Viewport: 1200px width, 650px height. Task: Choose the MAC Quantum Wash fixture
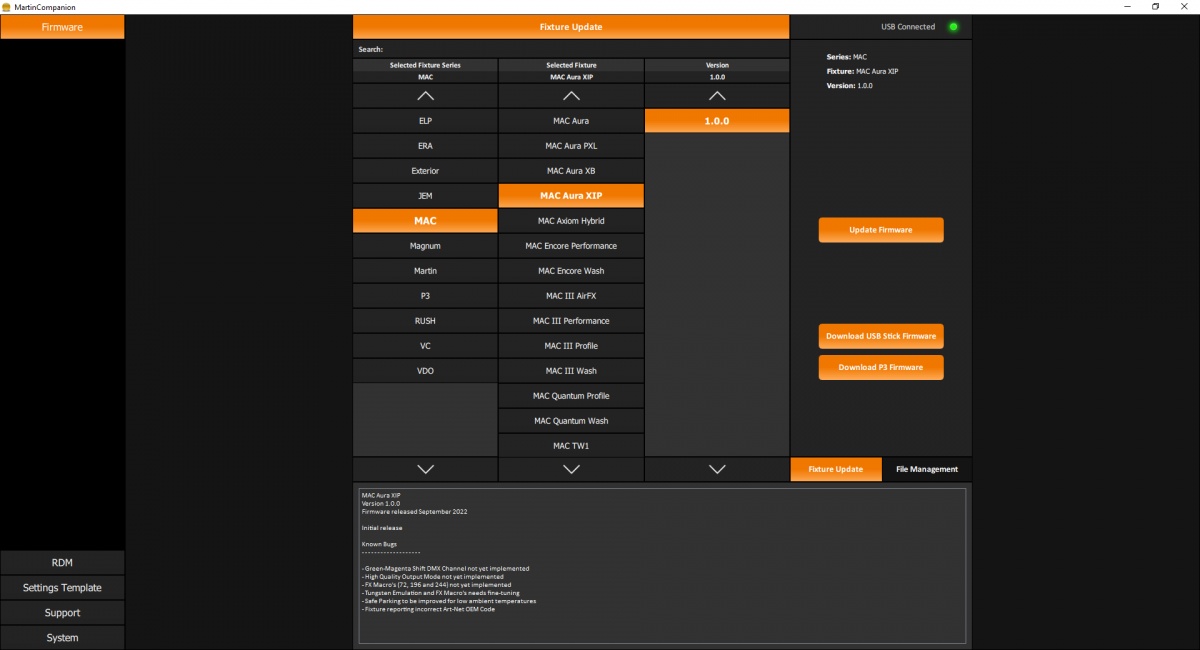[571, 421]
